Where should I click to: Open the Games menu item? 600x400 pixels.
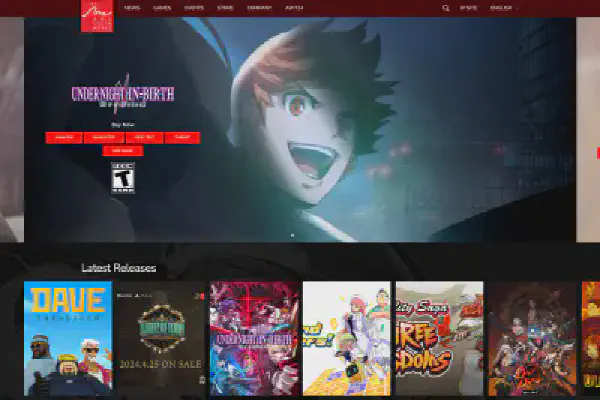click(x=162, y=8)
